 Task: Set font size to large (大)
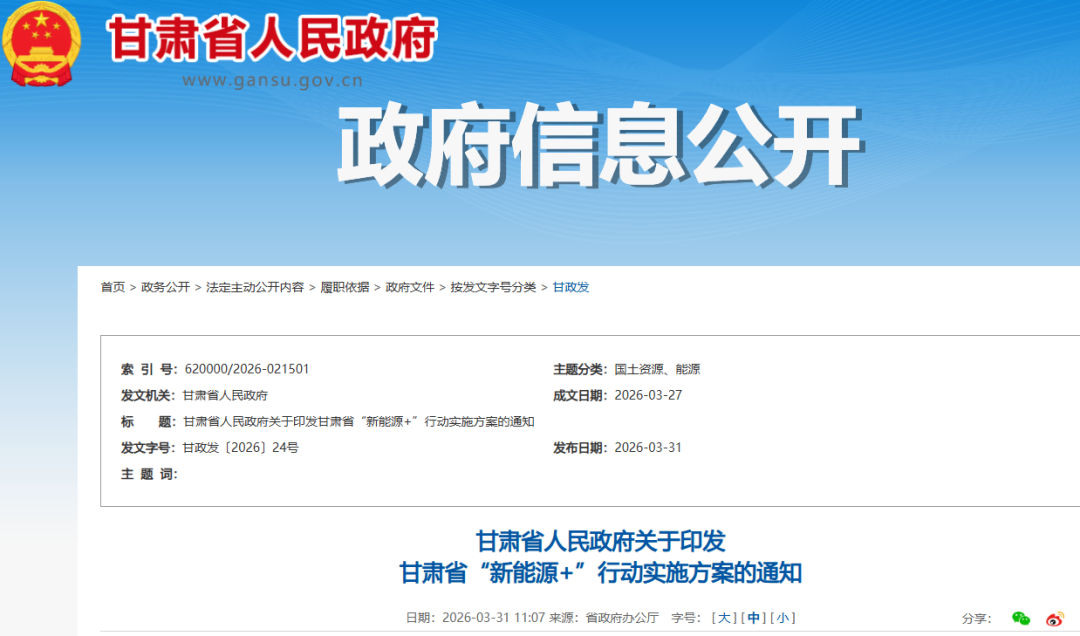pyautogui.click(x=724, y=618)
